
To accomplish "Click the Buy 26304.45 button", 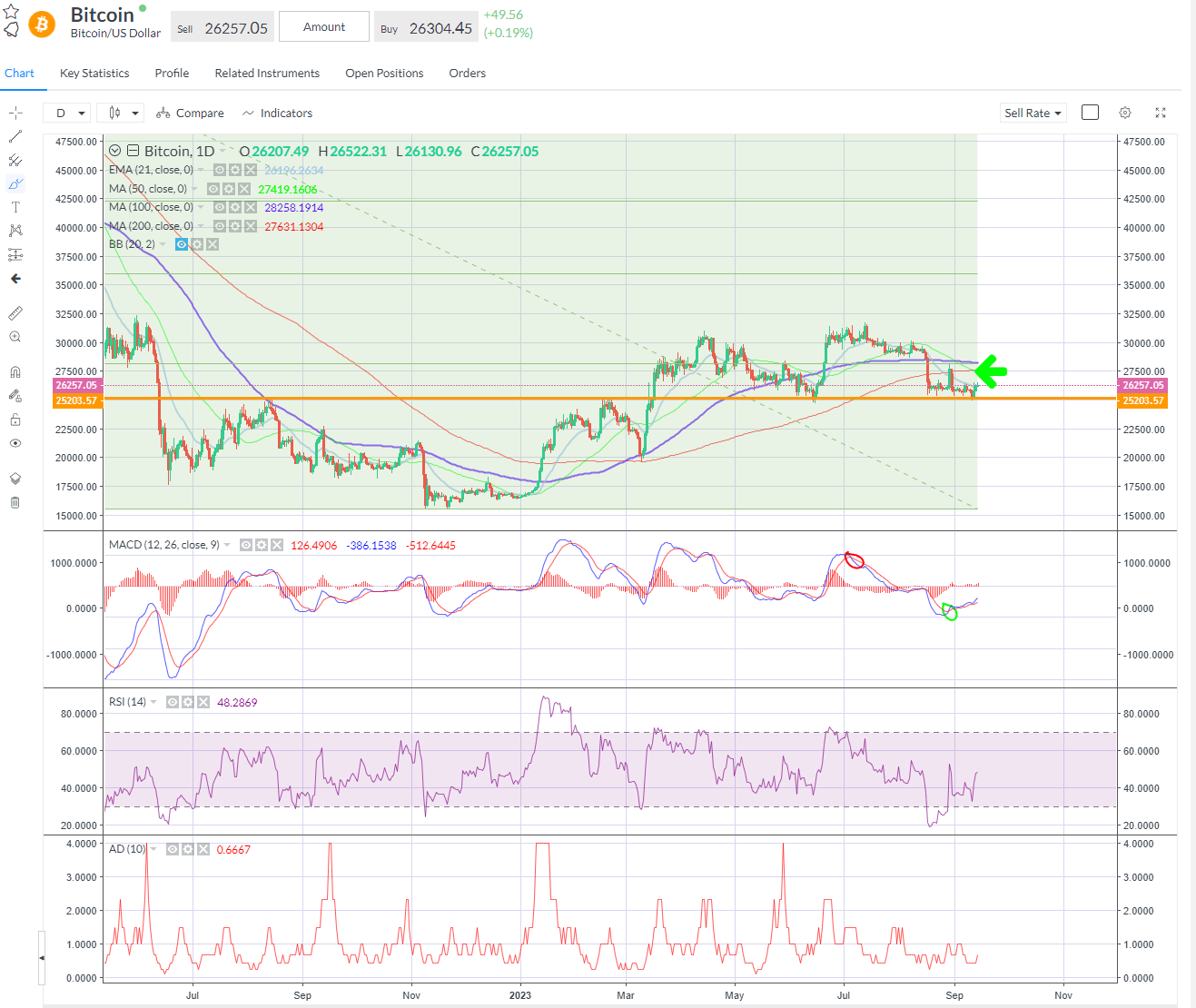I will pyautogui.click(x=427, y=28).
